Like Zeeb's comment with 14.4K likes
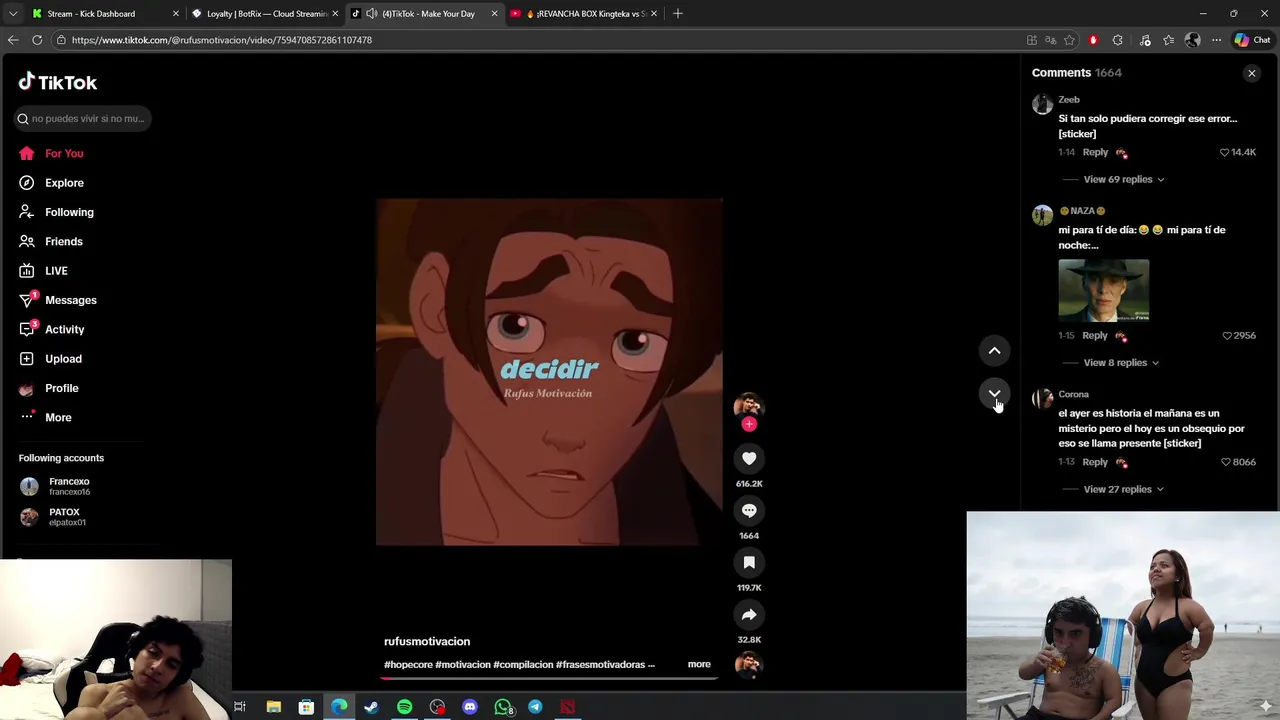Viewport: 1280px width, 720px height. (x=1224, y=152)
